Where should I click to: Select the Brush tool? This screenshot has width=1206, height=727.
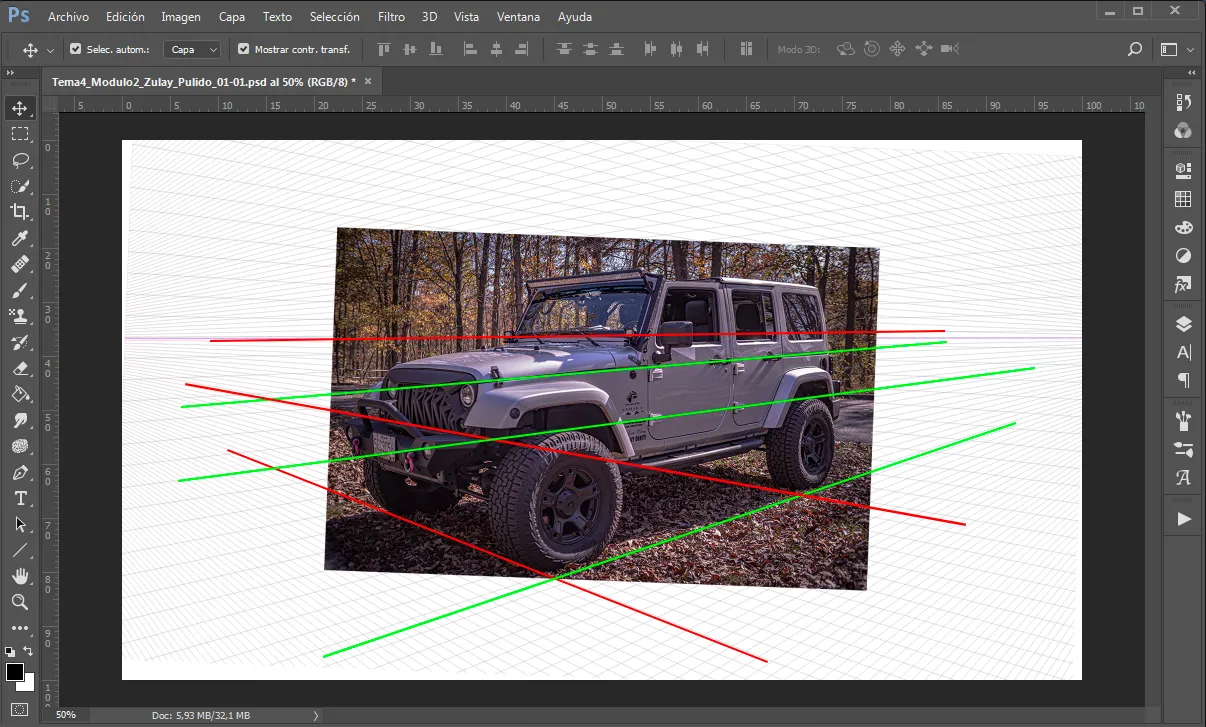[20, 290]
